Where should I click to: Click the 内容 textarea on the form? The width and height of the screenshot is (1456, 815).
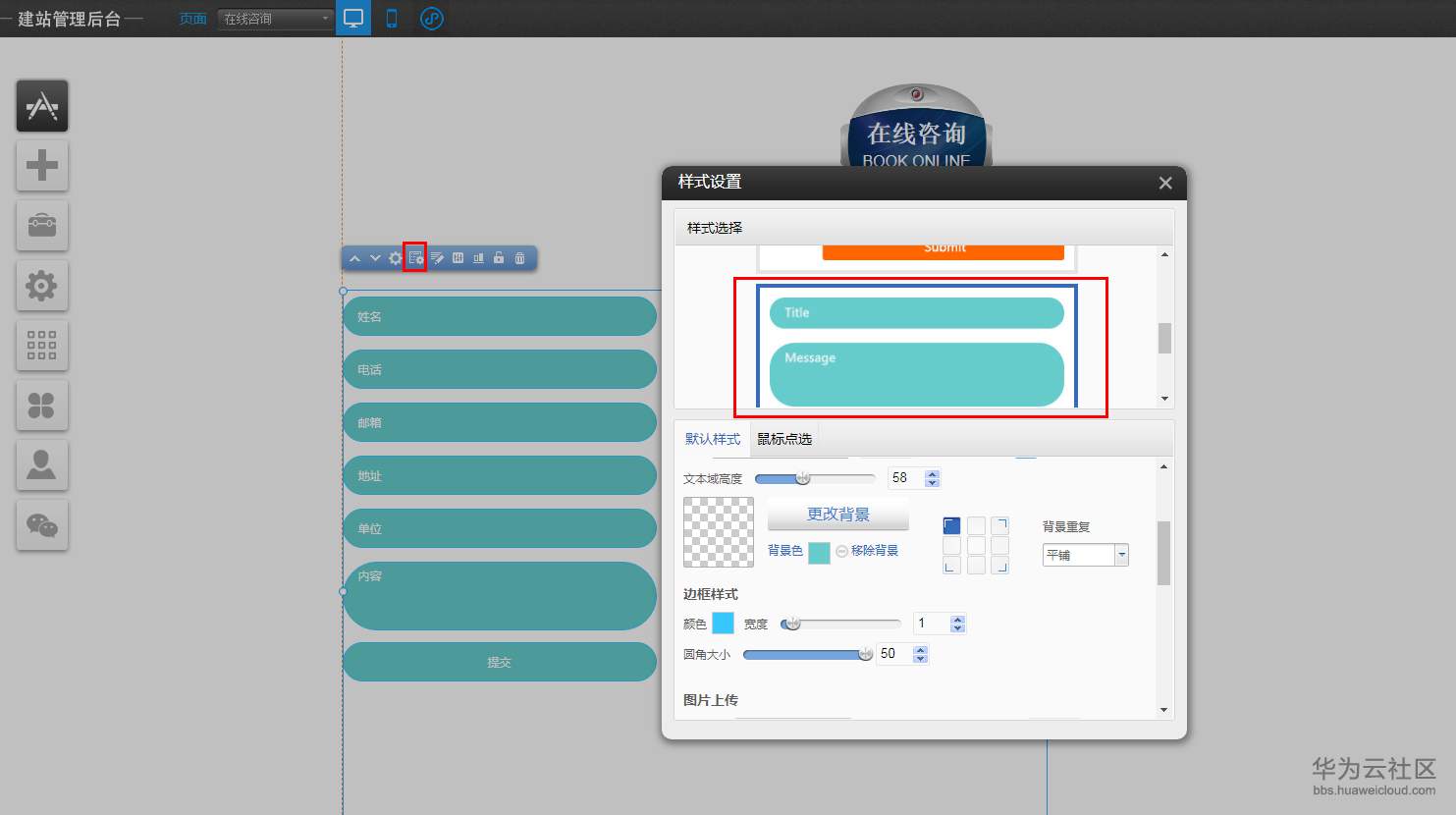coord(500,596)
